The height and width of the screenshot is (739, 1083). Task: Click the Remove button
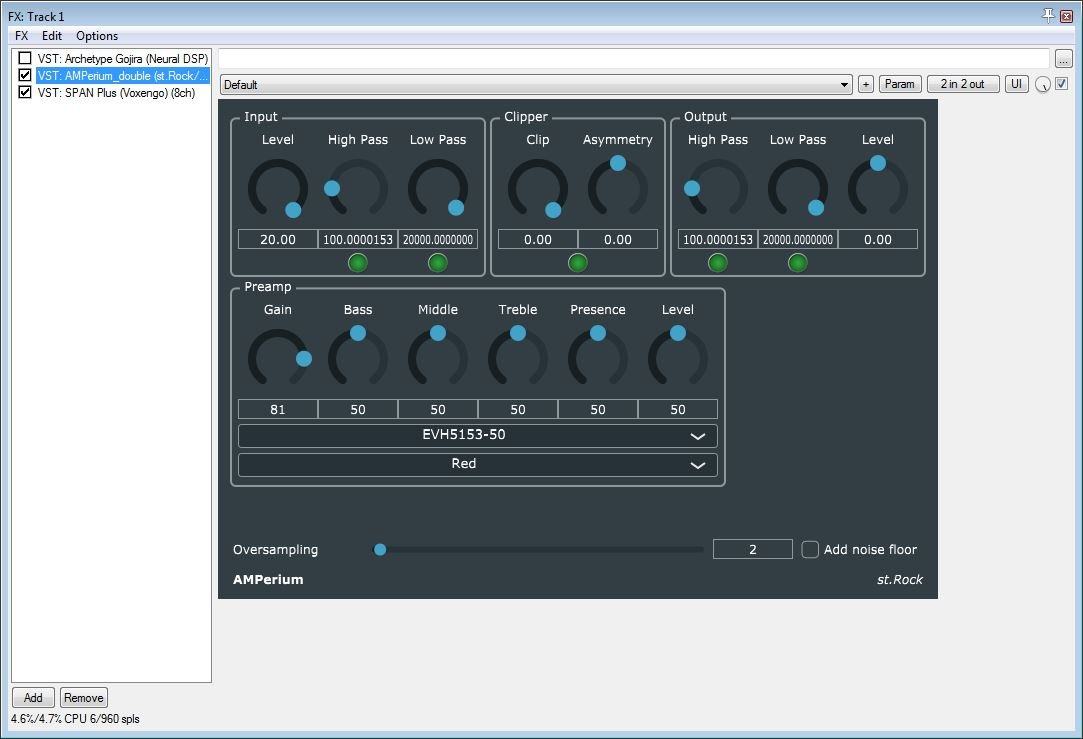click(x=83, y=698)
